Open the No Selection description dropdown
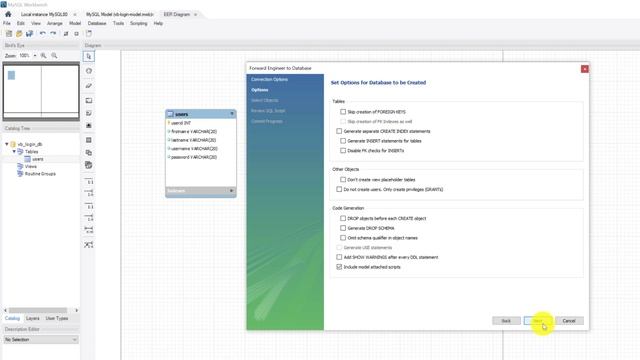640x360 pixels. coord(40,340)
